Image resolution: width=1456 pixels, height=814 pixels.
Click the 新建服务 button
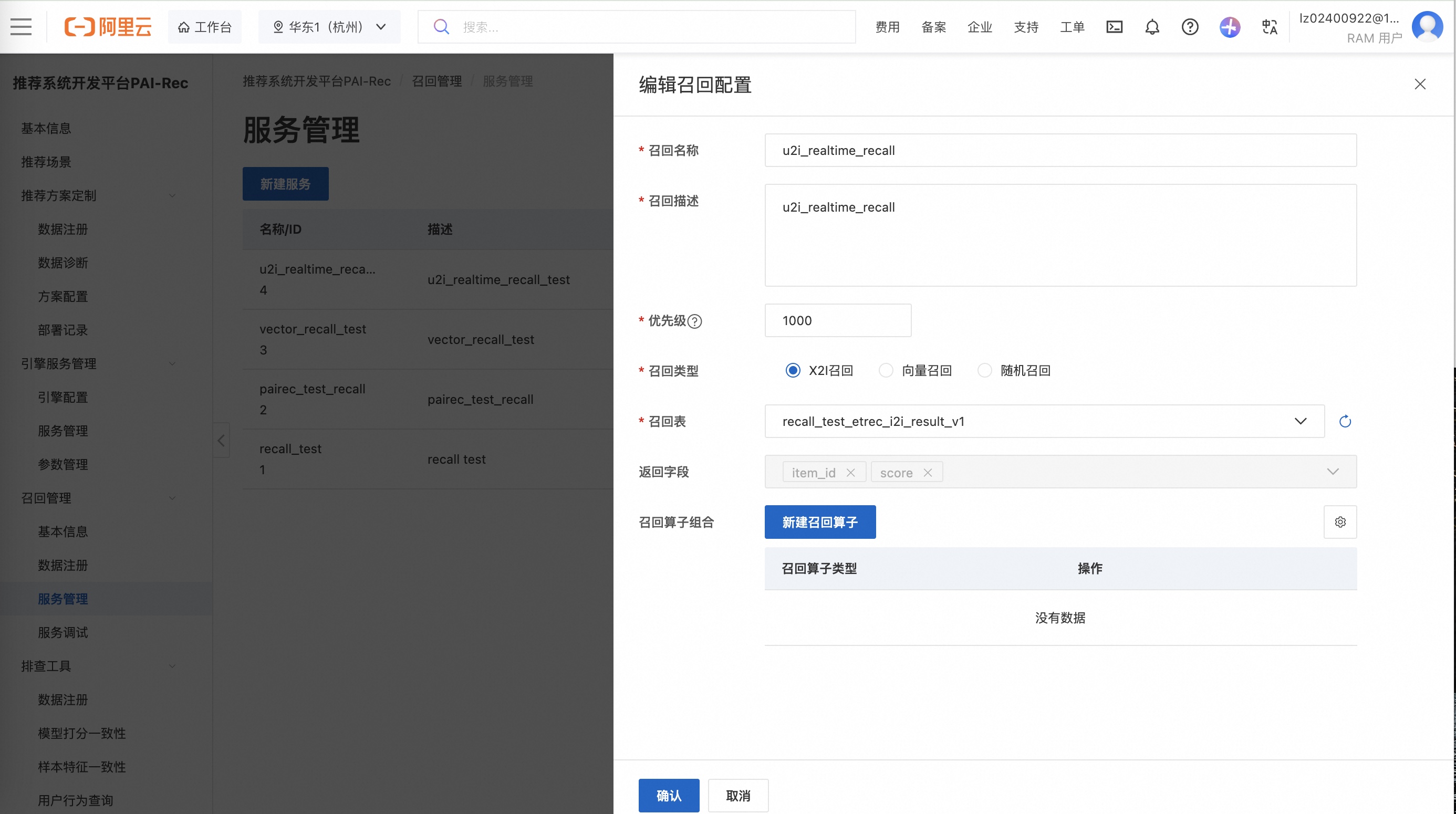point(285,184)
